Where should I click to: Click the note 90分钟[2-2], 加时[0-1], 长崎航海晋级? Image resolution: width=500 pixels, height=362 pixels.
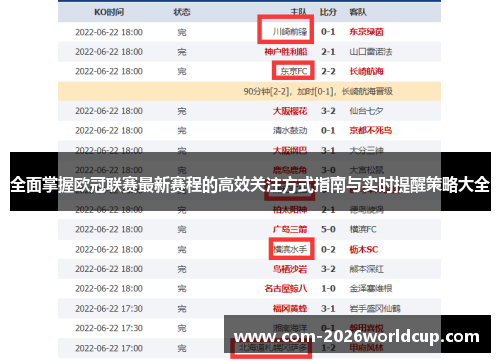click(x=318, y=91)
